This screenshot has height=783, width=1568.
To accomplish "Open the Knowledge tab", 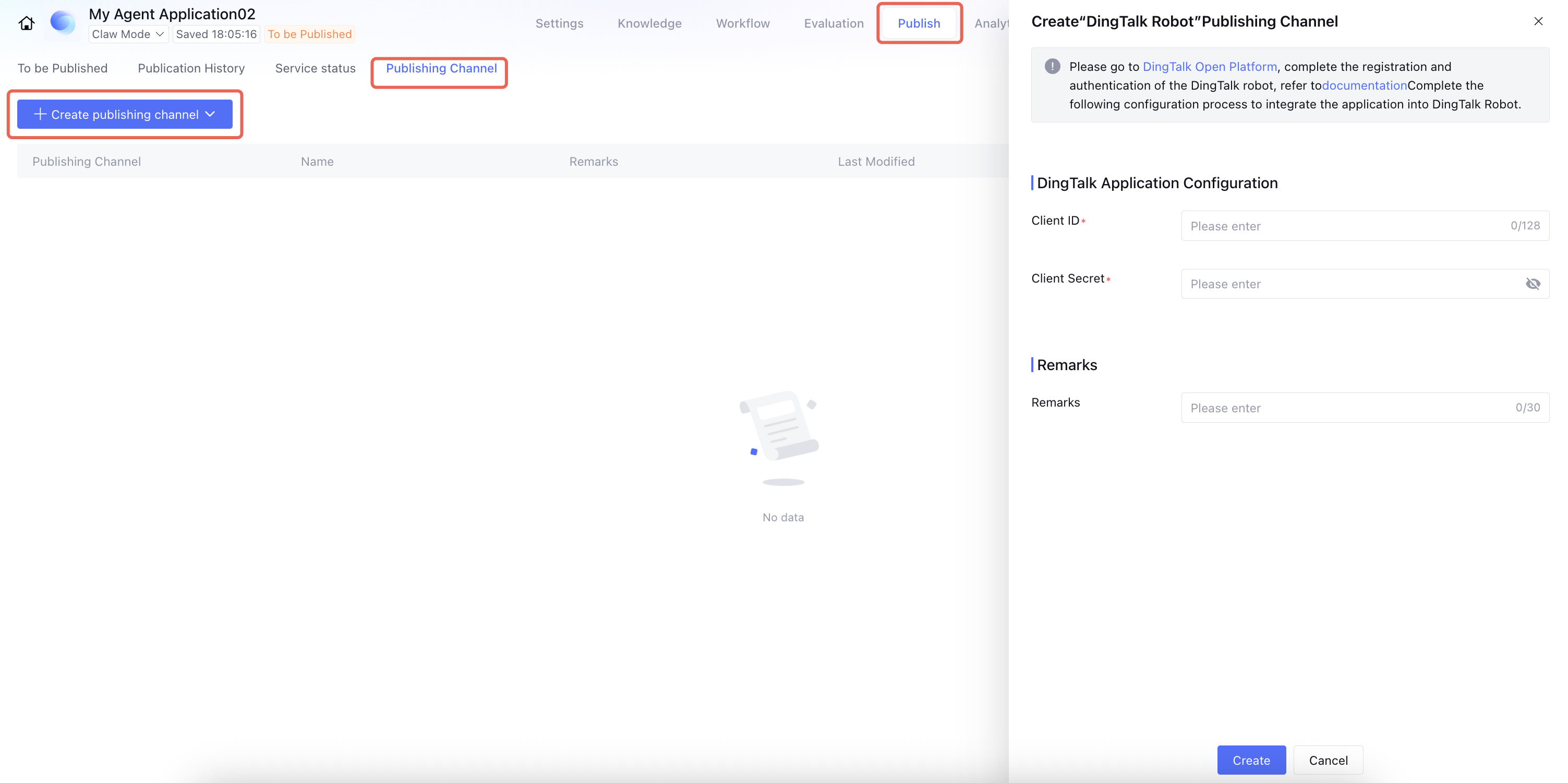I will pyautogui.click(x=649, y=23).
